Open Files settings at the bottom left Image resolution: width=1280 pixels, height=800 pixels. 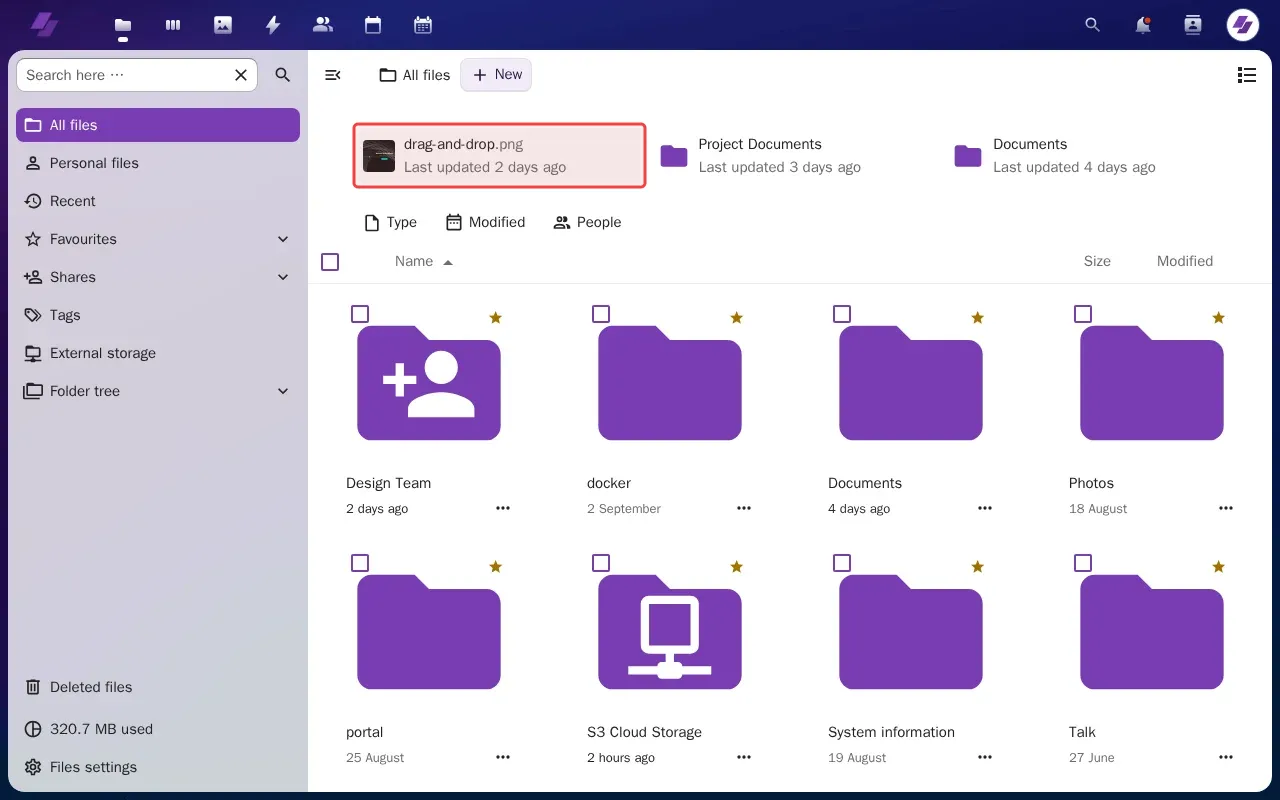click(93, 767)
